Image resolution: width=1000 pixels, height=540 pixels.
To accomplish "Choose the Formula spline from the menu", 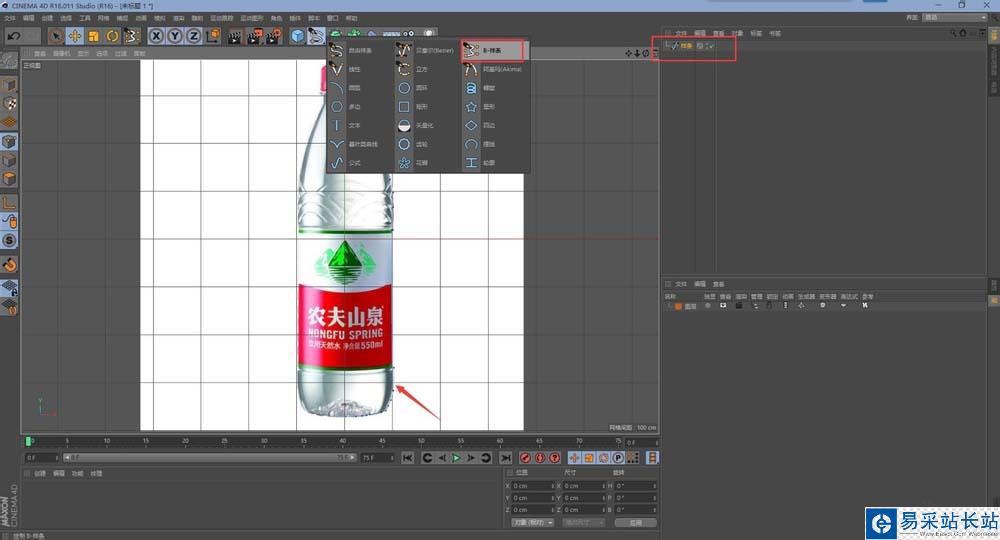I will [354, 163].
